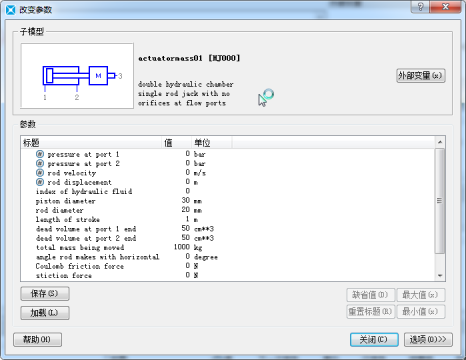Open 帮助 help button
Viewport: 466px width, 360px height.
(37, 339)
